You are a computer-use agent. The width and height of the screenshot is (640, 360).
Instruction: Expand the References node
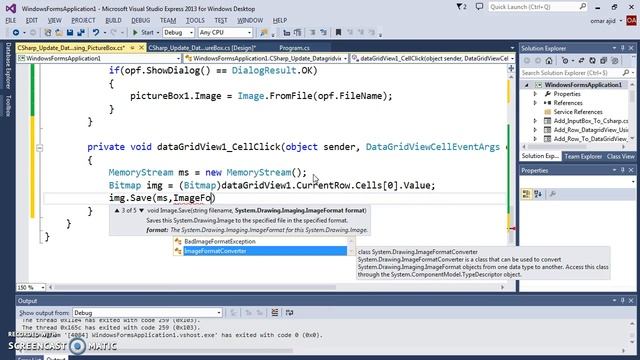click(x=536, y=103)
